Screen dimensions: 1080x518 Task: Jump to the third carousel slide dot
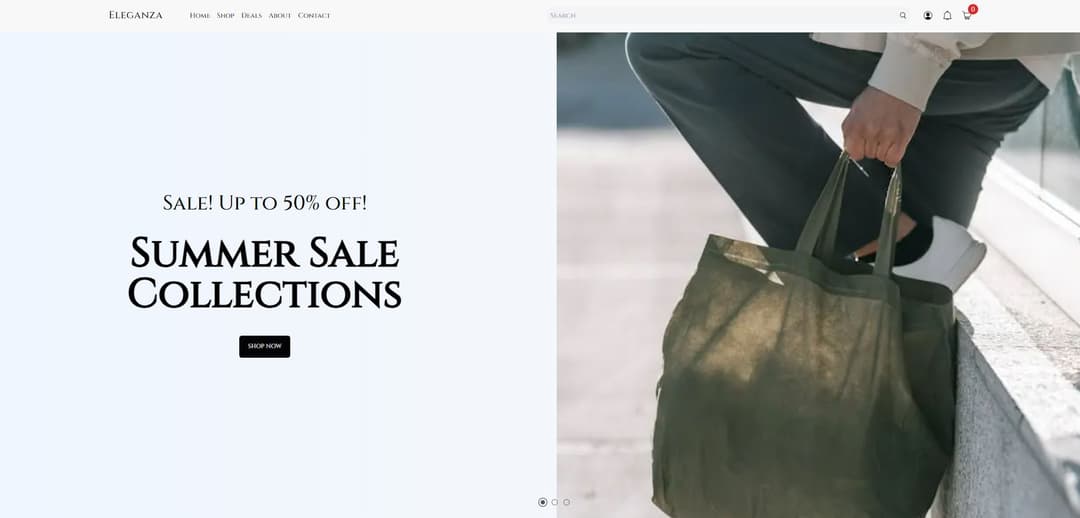pos(566,502)
